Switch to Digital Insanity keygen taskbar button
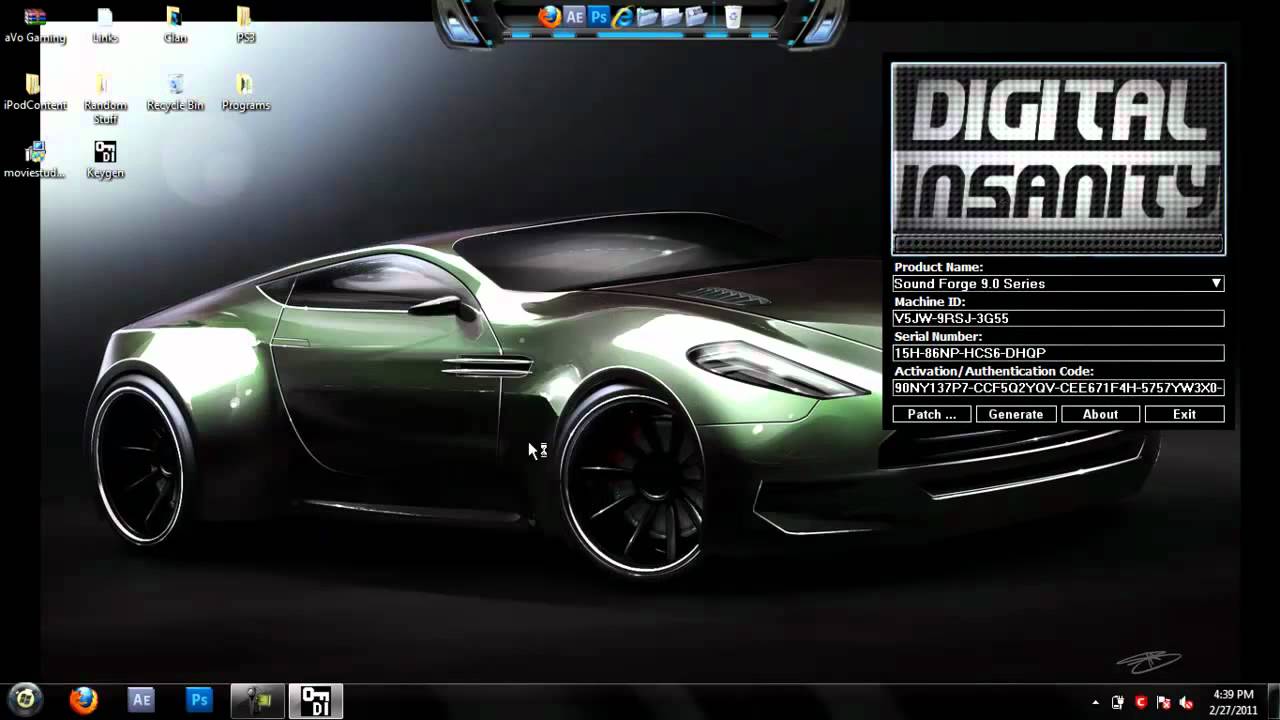The height and width of the screenshot is (720, 1280). tap(316, 700)
